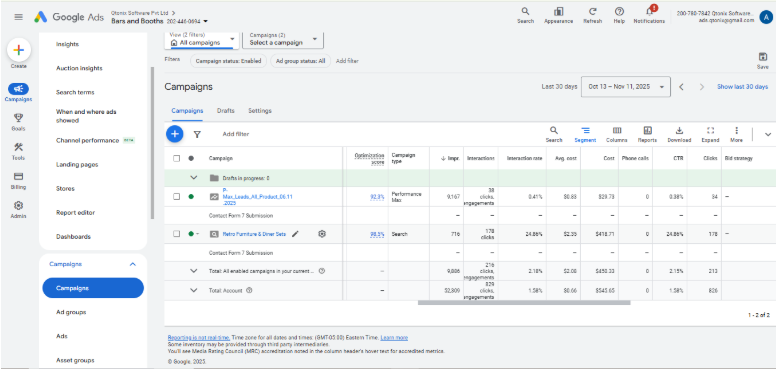Check the Retro Furniture & Diner Sets checkbox

[x=176, y=234]
